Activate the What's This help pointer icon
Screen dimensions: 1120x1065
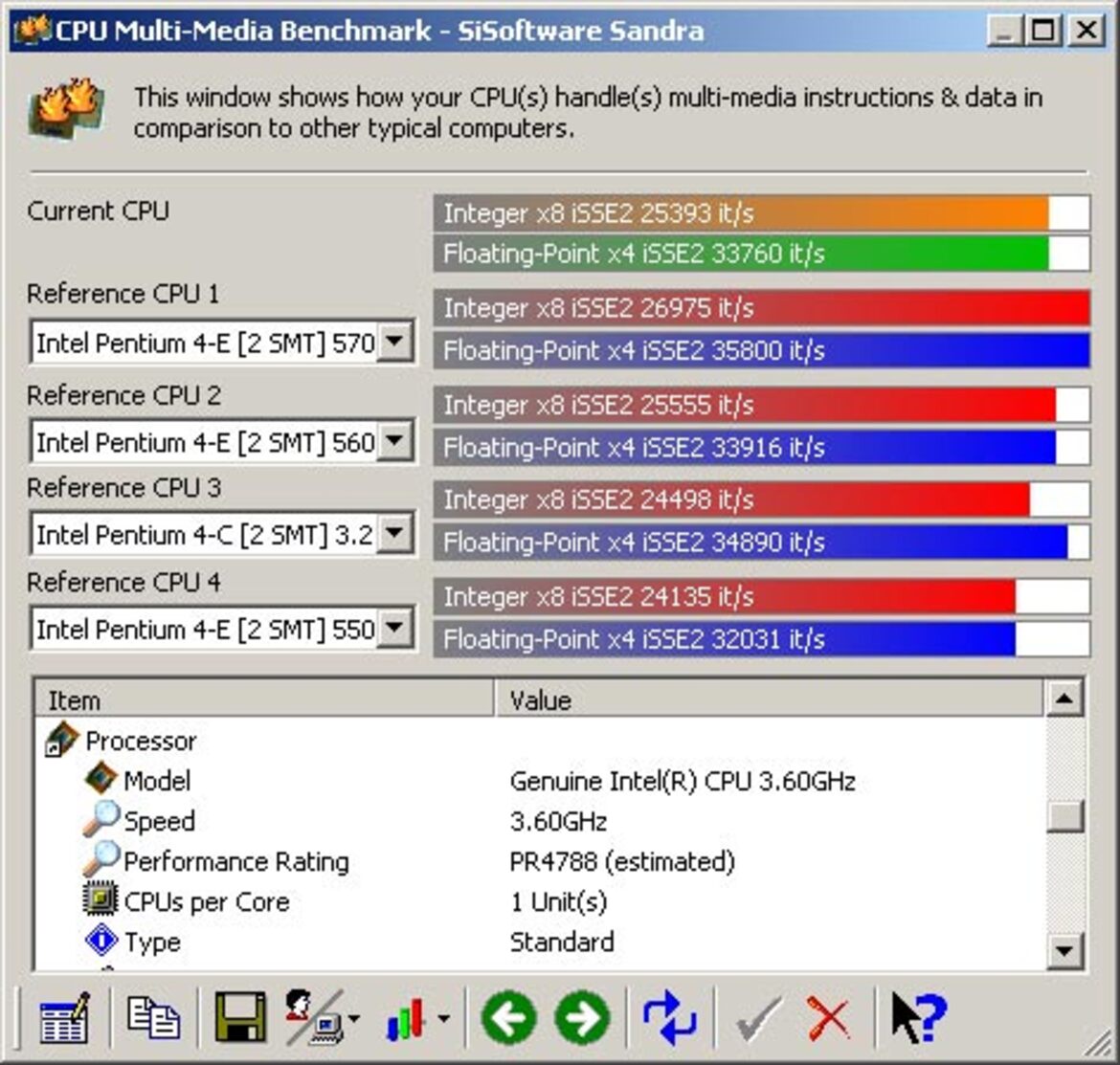(x=919, y=1018)
